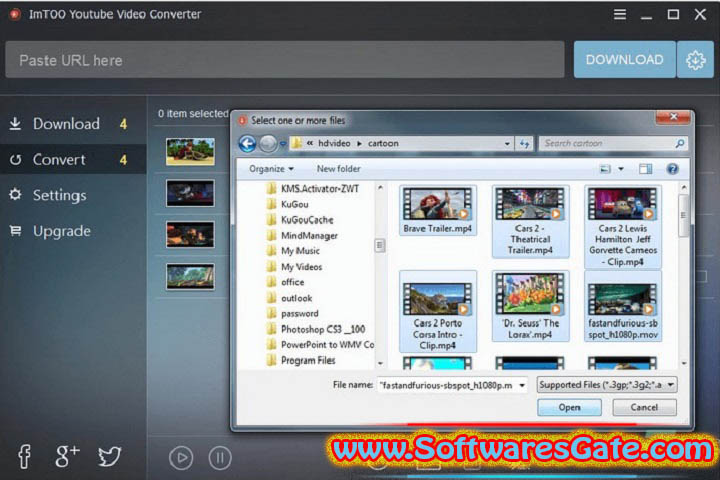The height and width of the screenshot is (480, 720).
Task: Click the File name input box
Action: coord(448,385)
